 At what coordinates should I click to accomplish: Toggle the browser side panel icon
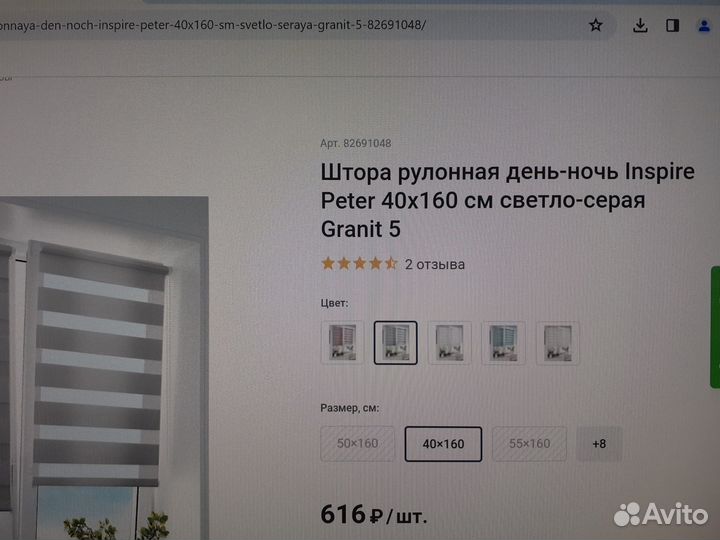(x=673, y=25)
